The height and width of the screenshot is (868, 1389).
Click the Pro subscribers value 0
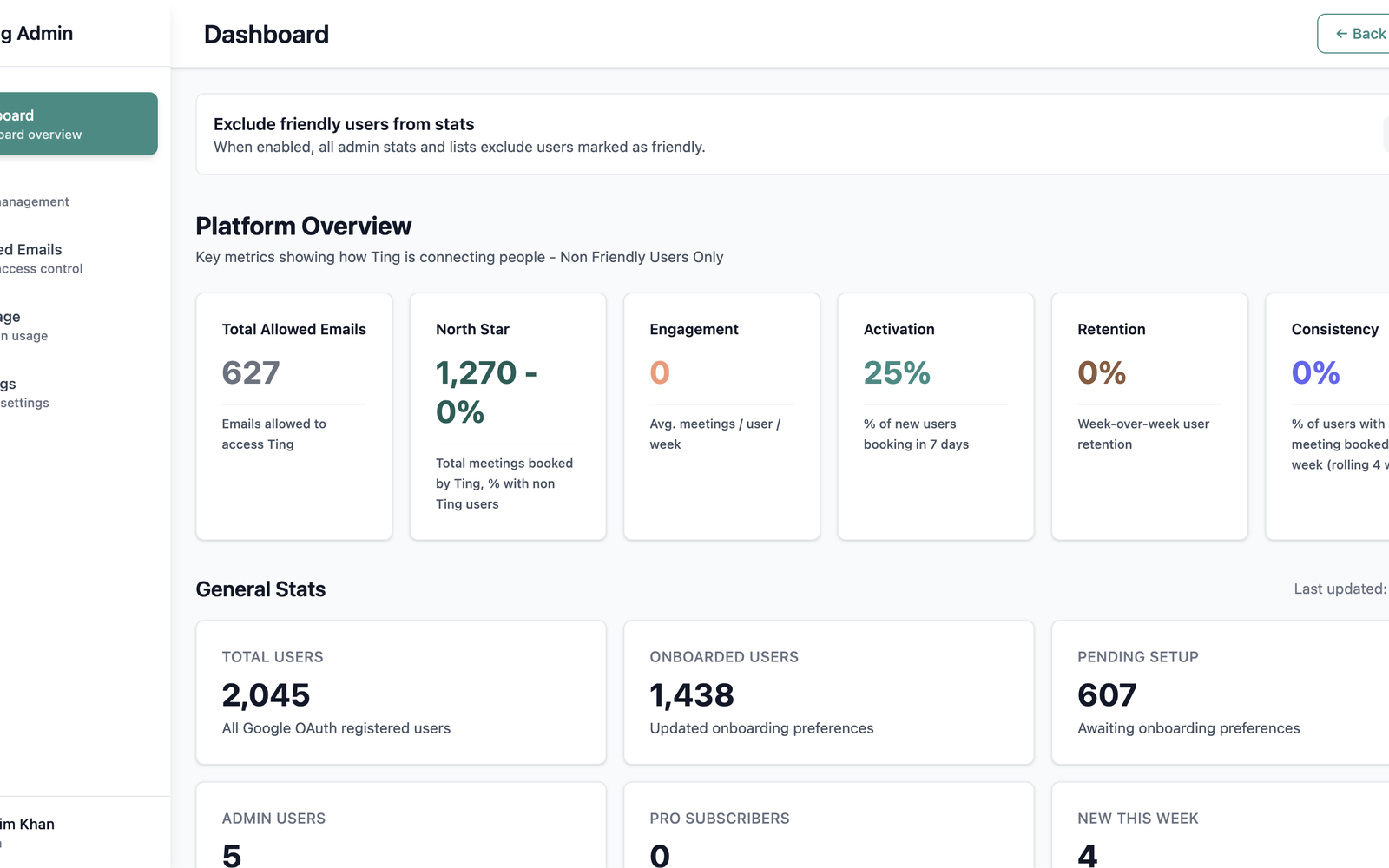click(x=660, y=856)
